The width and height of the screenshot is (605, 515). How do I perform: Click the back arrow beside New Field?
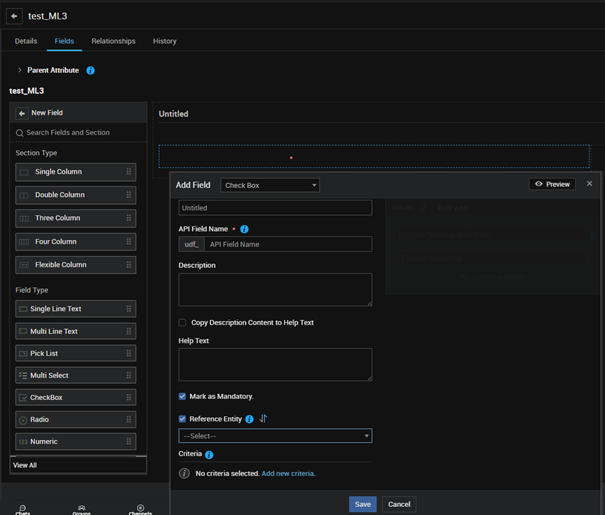pos(22,113)
